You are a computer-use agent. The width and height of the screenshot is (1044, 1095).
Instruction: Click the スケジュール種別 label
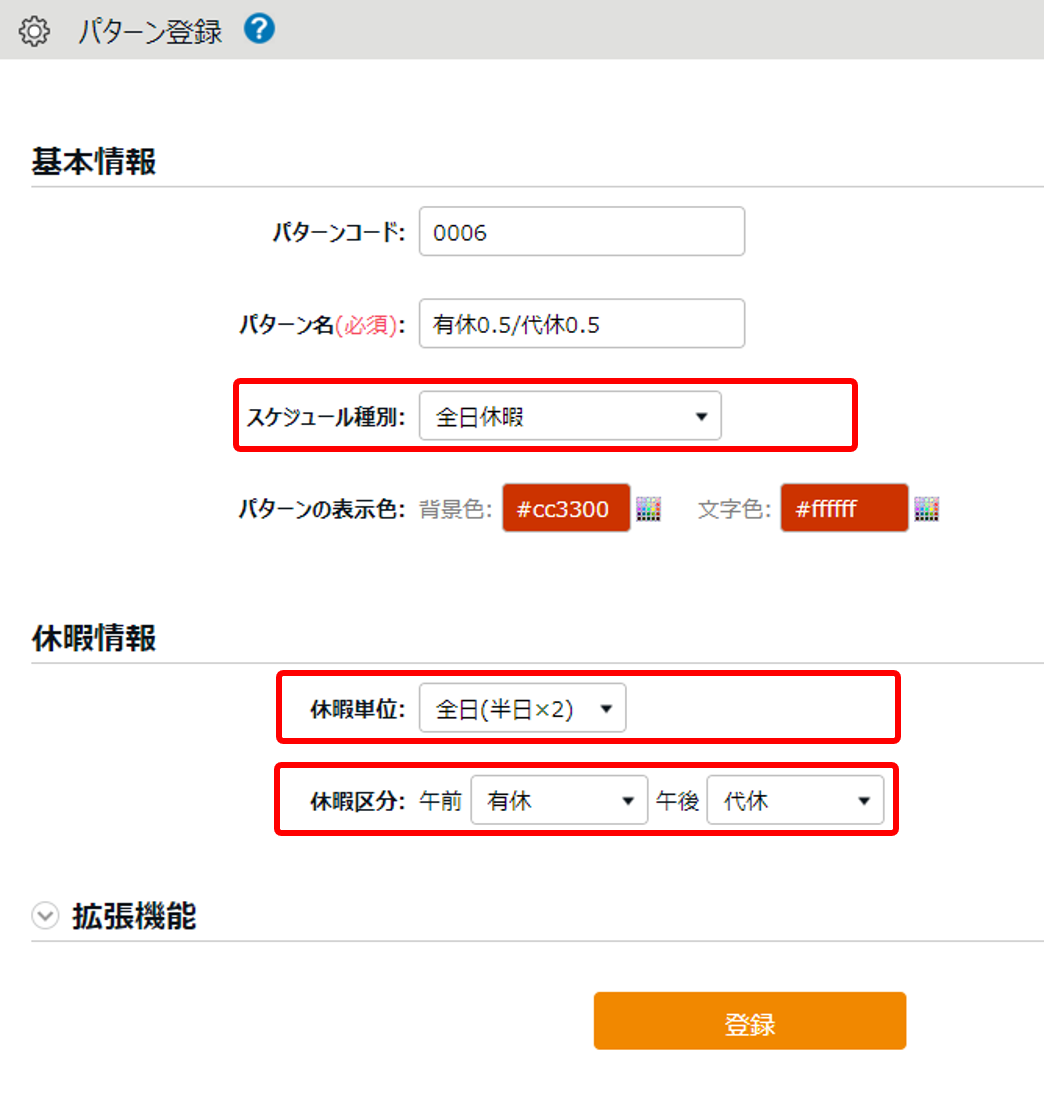[x=325, y=417]
